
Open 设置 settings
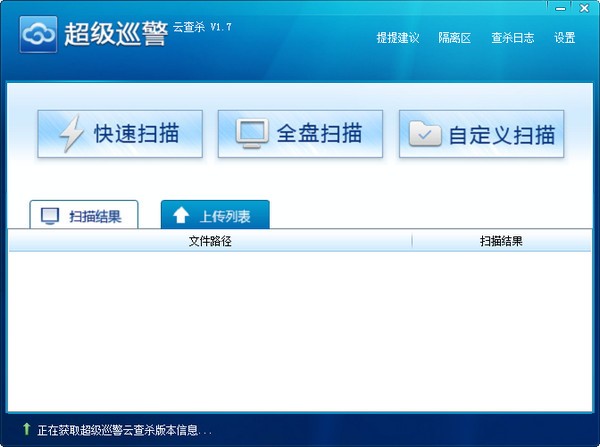click(x=565, y=38)
